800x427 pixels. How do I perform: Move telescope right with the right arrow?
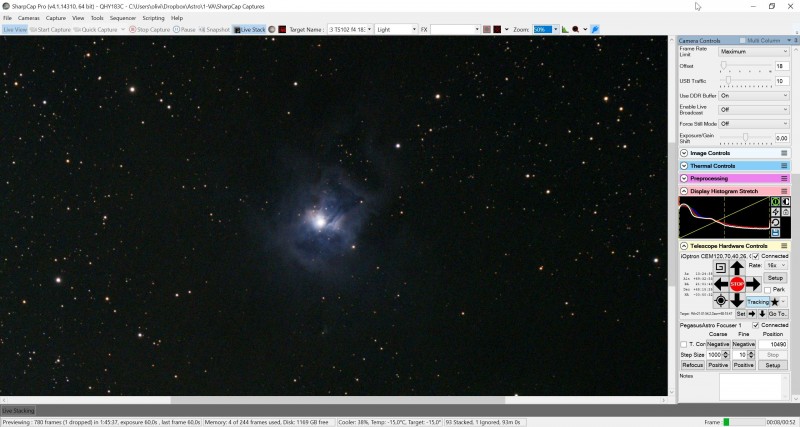(x=753, y=284)
